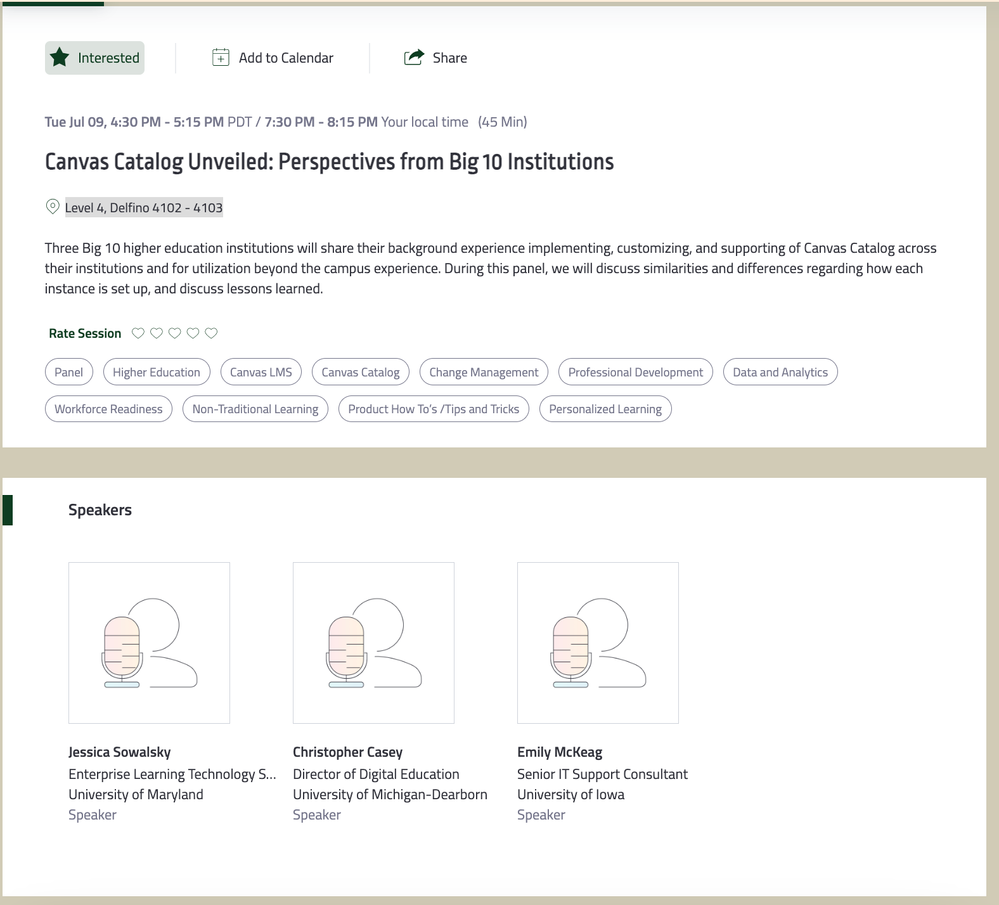Click the star icon on Interested

click(60, 58)
